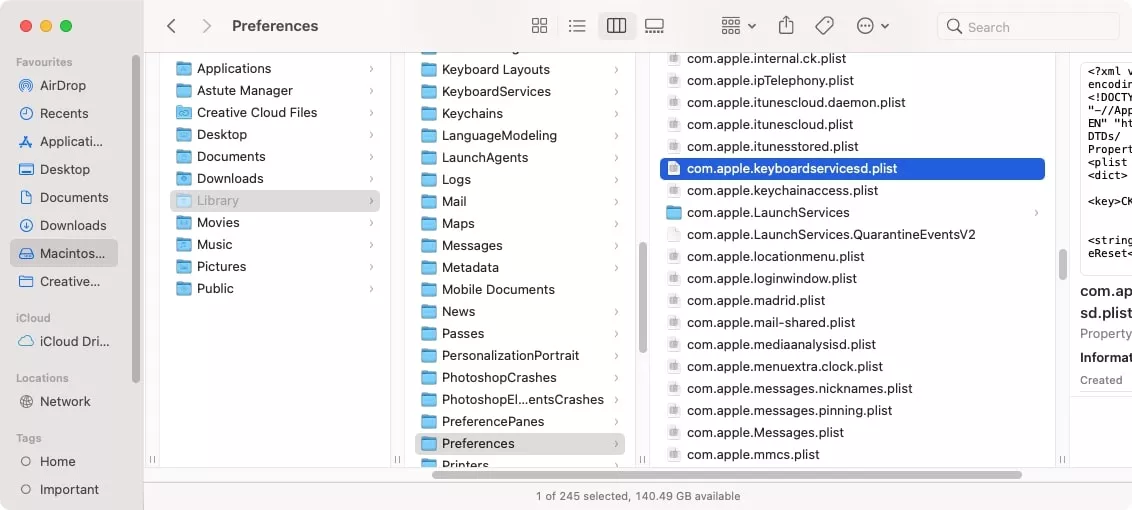Click the Share icon in toolbar
1132x510 pixels.
coord(786,26)
